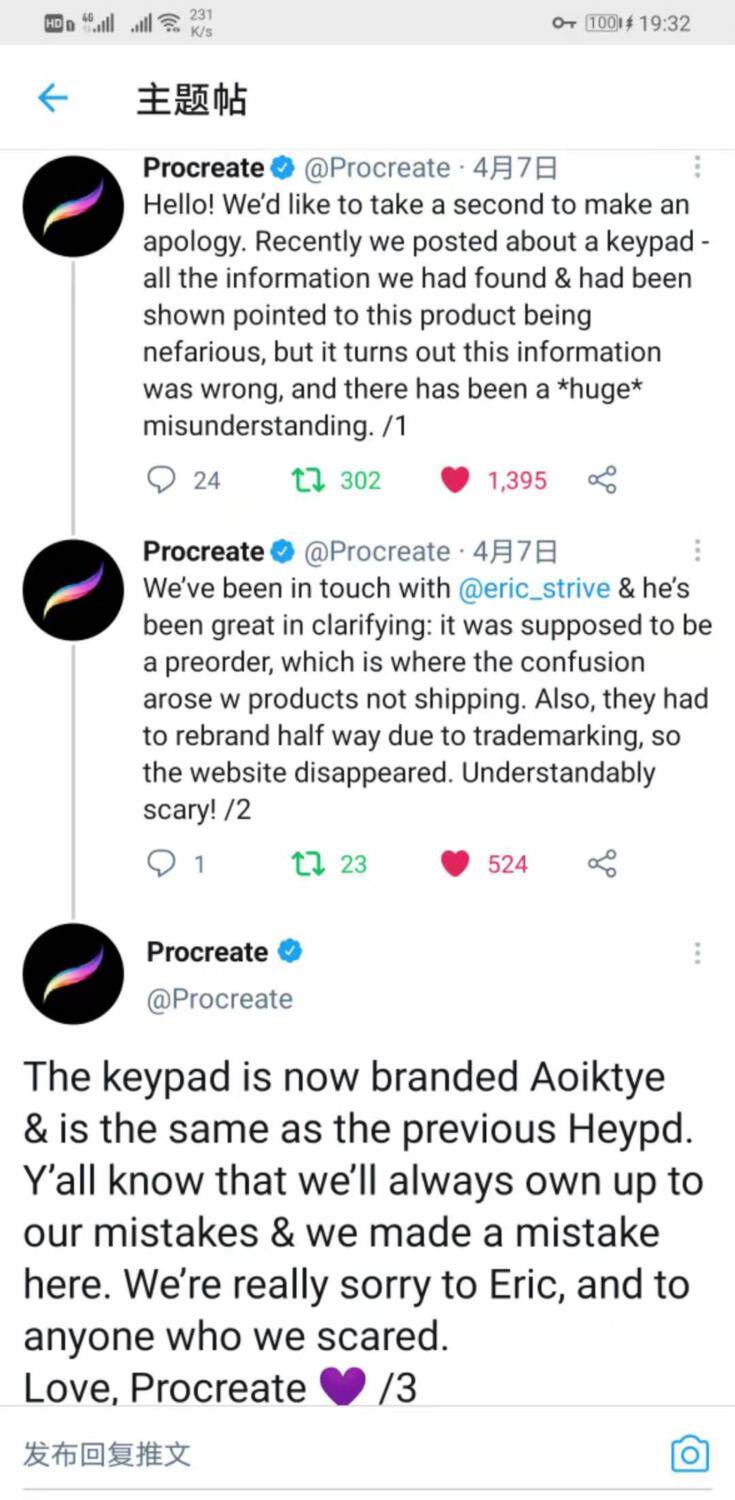Share the second Procreate tweet

(602, 864)
